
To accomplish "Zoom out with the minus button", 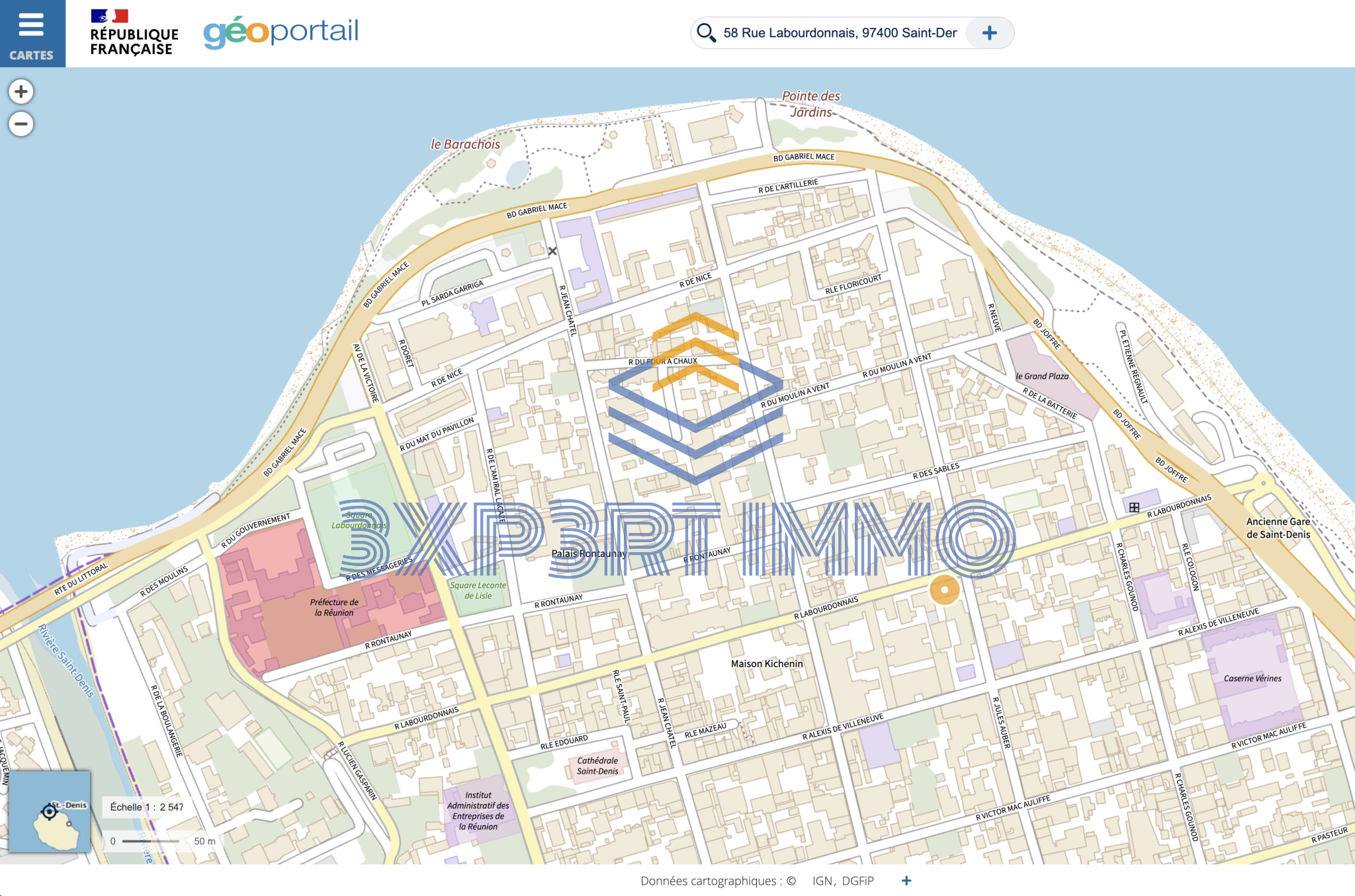I will (21, 124).
